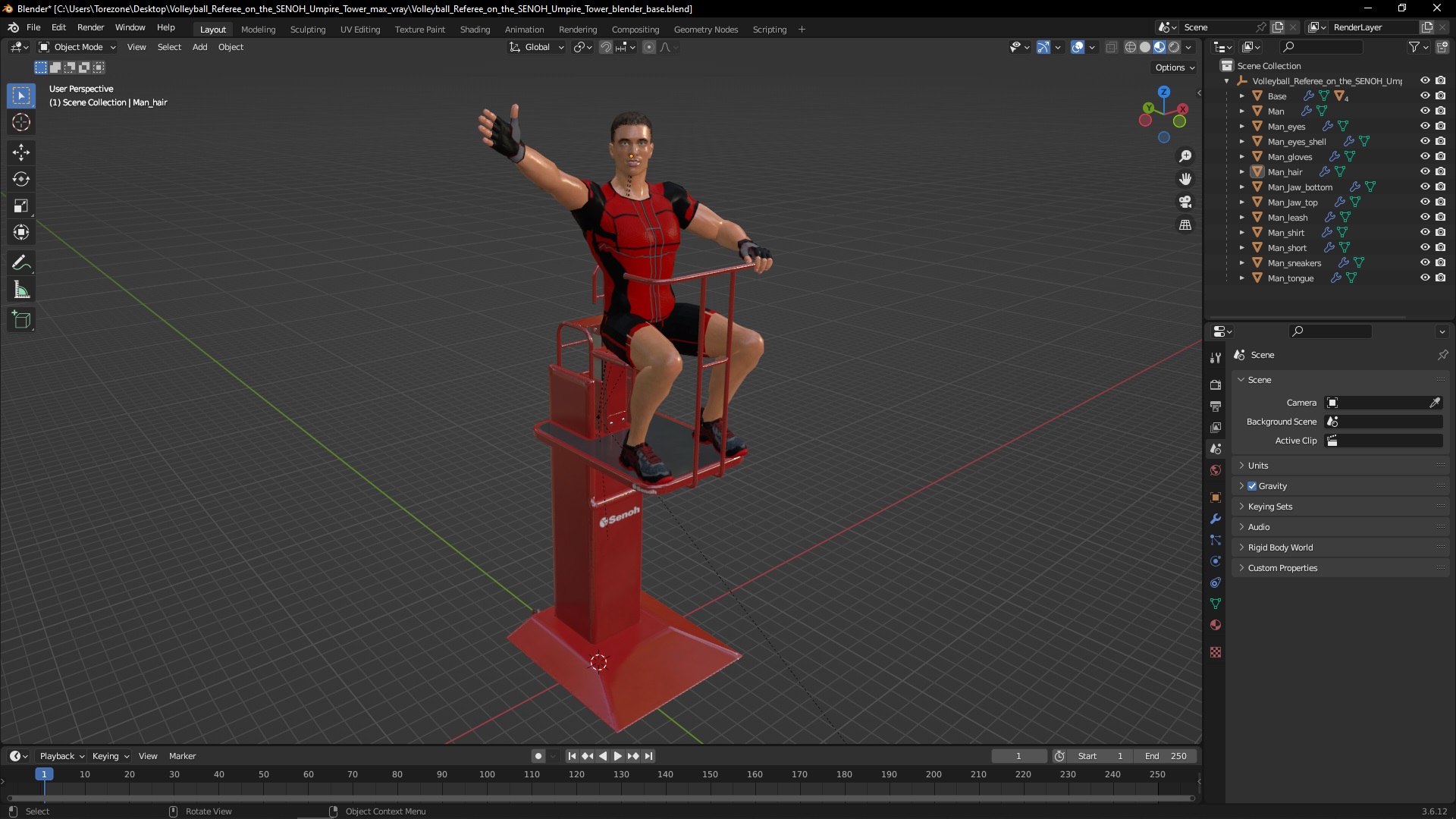Open the Material properties tab
This screenshot has height=819, width=1456.
pyautogui.click(x=1216, y=625)
